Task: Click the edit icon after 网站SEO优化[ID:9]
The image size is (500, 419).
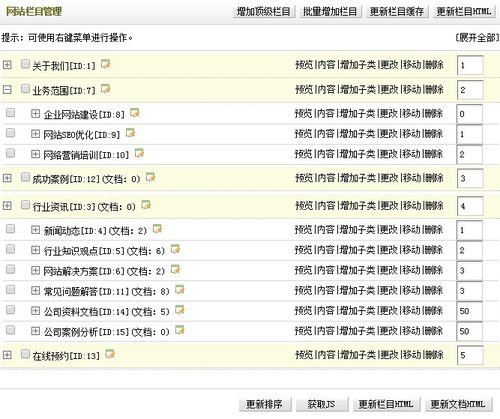Action: 130,133
